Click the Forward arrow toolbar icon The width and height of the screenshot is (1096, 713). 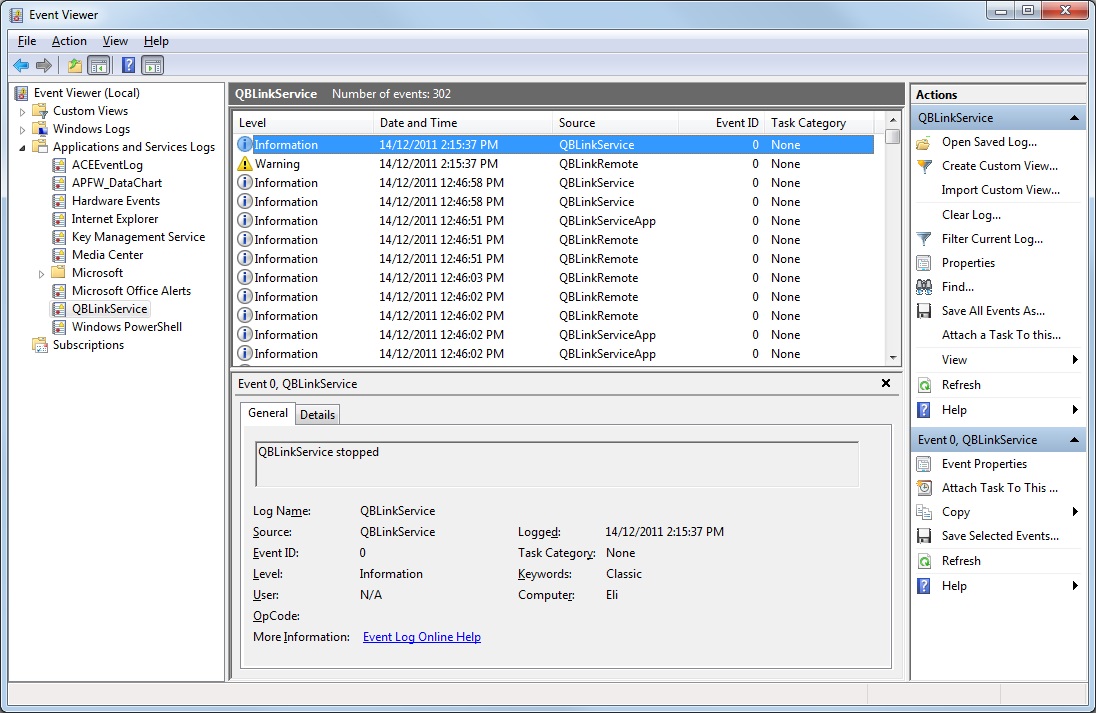click(x=44, y=66)
